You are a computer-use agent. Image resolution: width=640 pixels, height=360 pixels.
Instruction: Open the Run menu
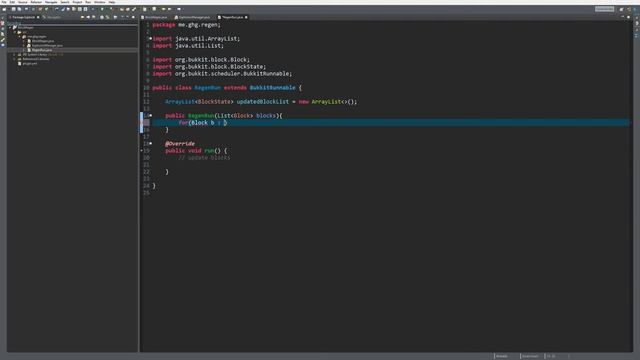click(88, 2)
